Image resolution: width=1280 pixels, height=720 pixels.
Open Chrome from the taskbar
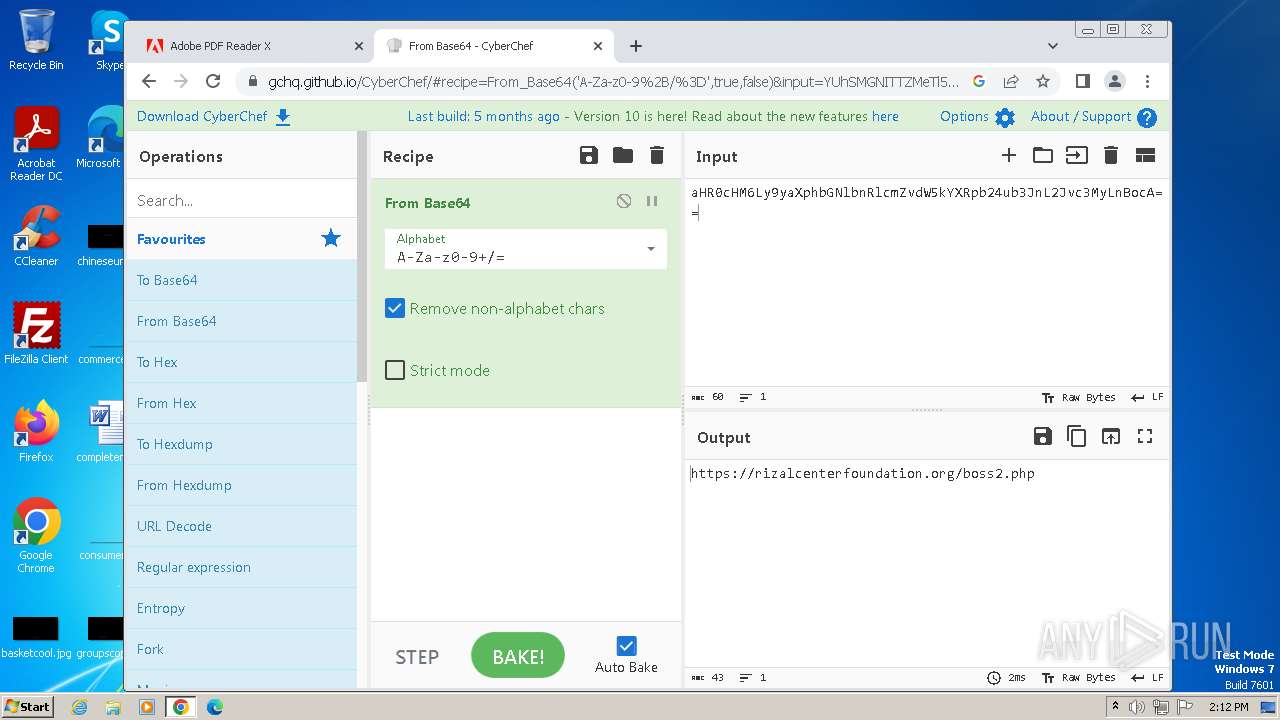[x=181, y=707]
